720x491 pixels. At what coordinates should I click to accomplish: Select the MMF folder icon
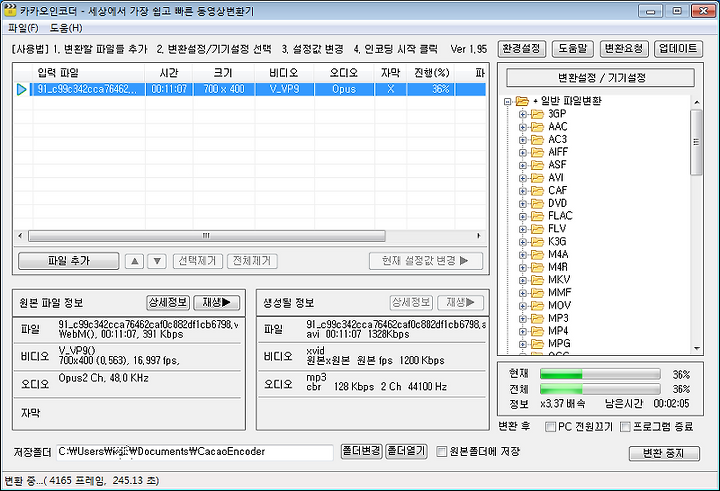537,293
